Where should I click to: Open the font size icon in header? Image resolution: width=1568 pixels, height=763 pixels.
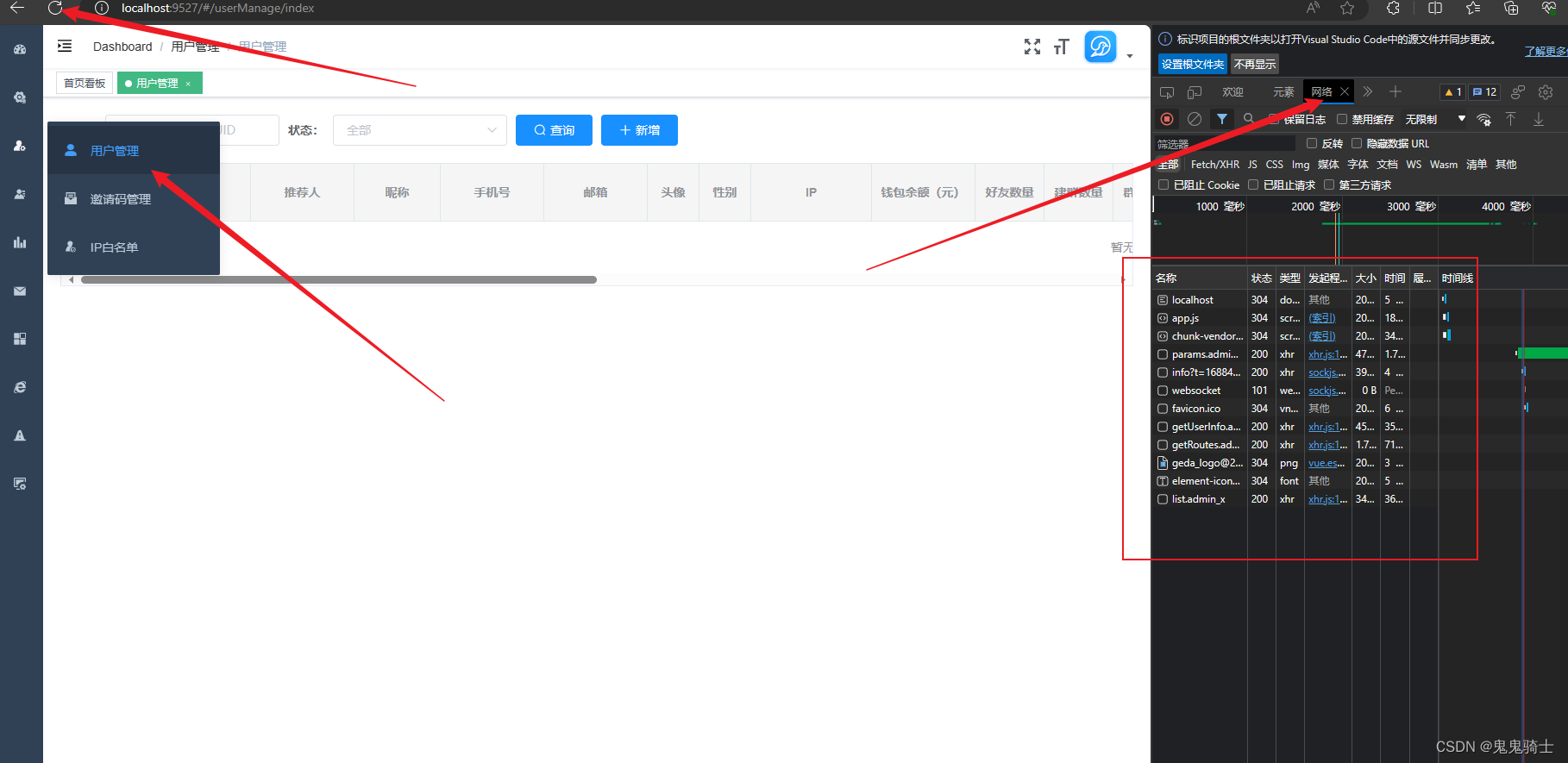[x=1062, y=47]
